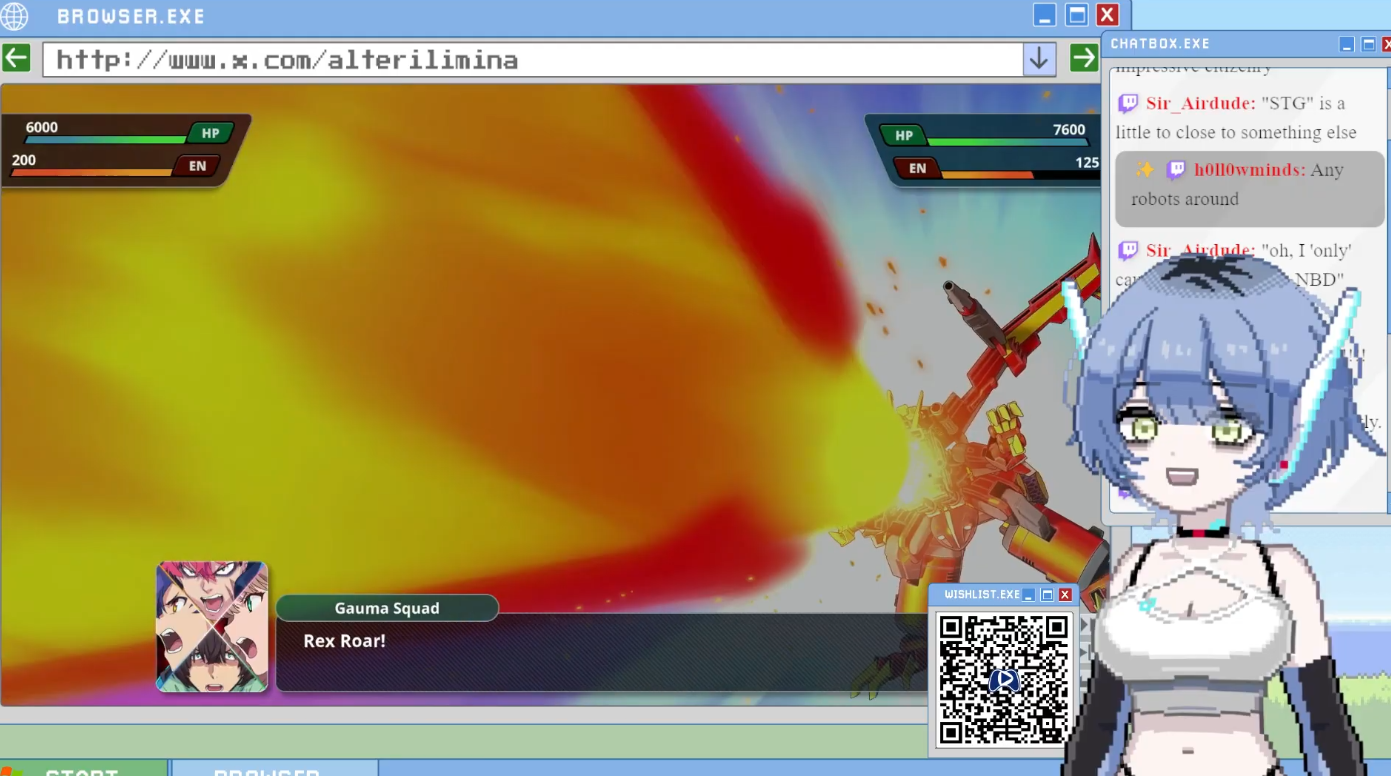Image resolution: width=1391 pixels, height=776 pixels.
Task: Minimize the CHATBOX.EXE window
Action: pyautogui.click(x=1347, y=44)
